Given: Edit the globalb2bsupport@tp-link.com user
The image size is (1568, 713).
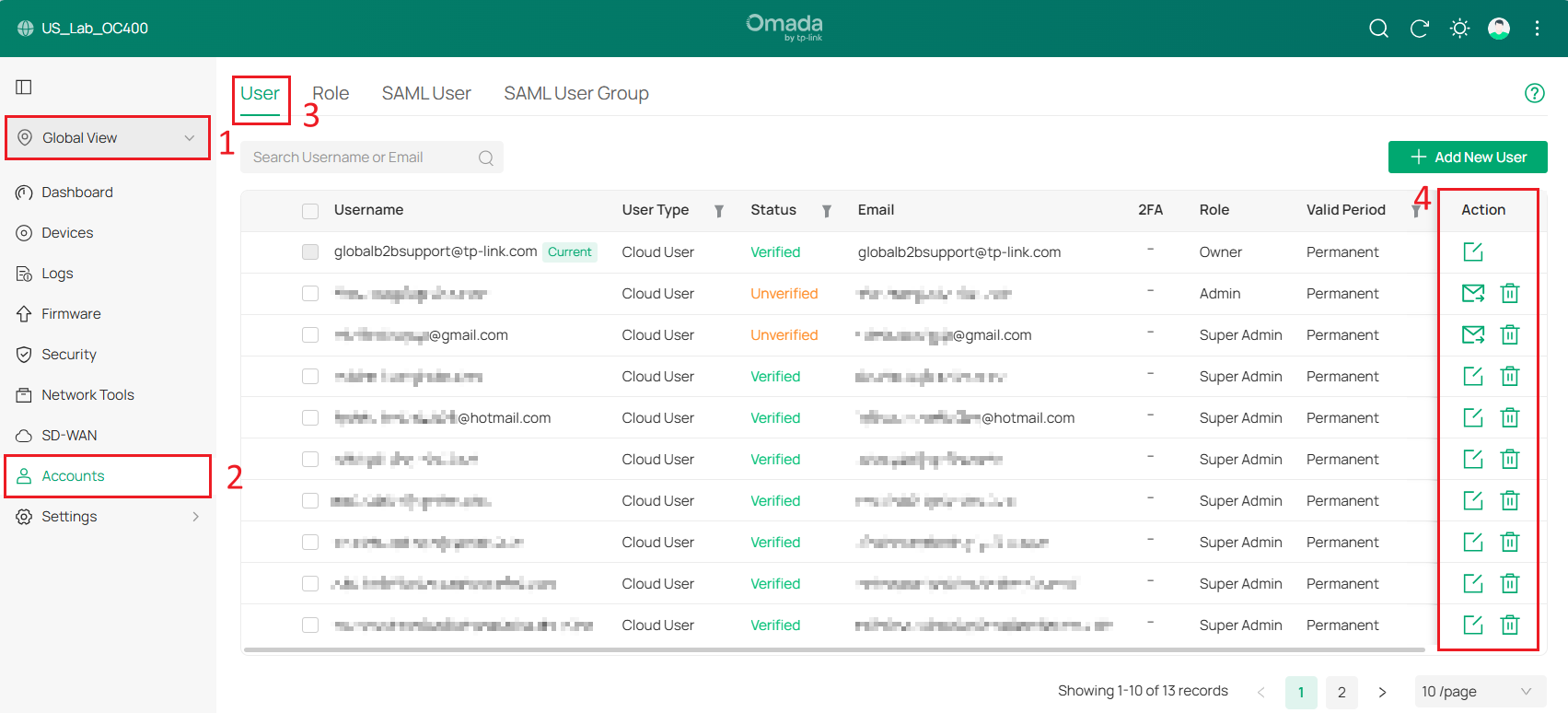Looking at the screenshot, I should click(x=1473, y=251).
